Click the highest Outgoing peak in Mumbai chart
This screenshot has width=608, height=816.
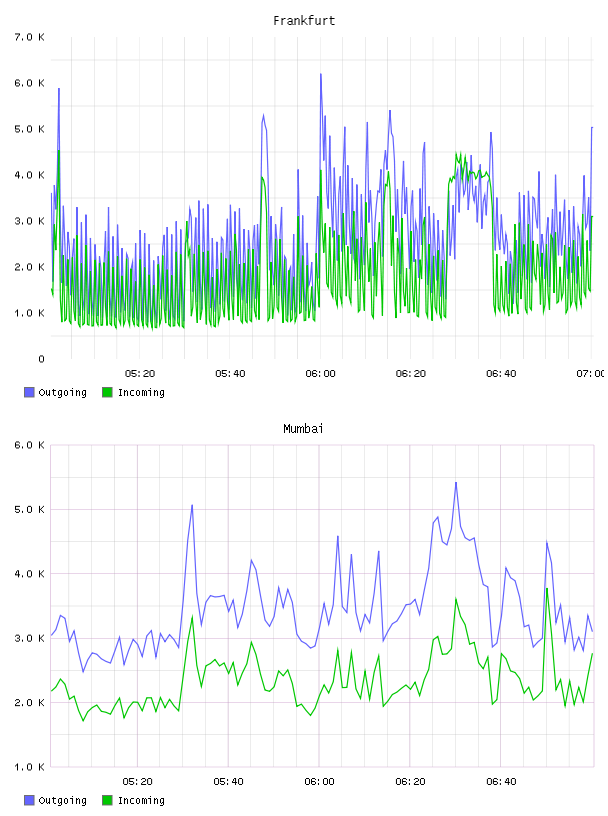[x=455, y=483]
